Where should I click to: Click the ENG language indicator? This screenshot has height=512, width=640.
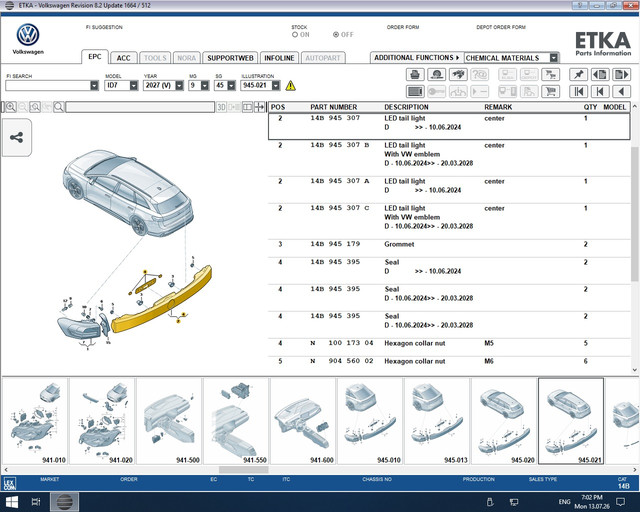(x=564, y=502)
